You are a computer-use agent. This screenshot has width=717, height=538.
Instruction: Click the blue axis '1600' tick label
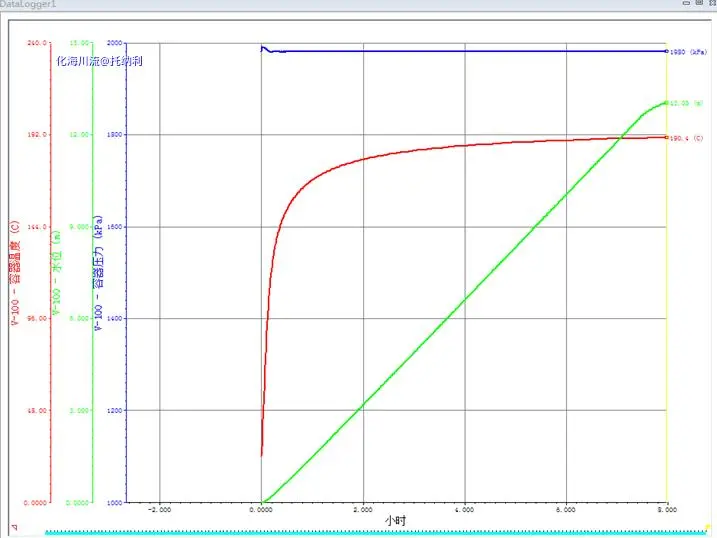coord(114,227)
